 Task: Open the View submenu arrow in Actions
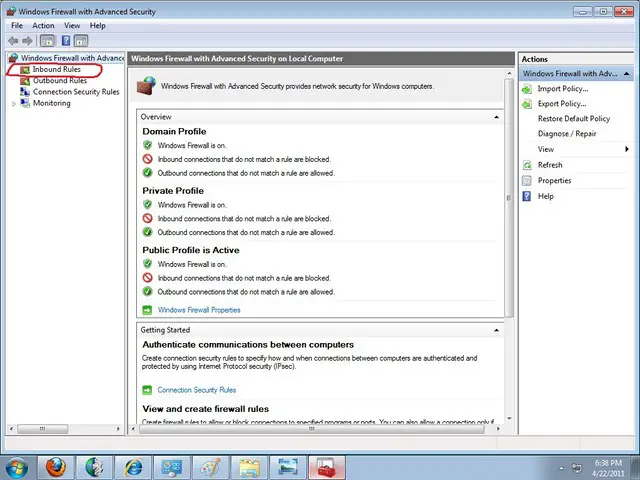pos(627,149)
